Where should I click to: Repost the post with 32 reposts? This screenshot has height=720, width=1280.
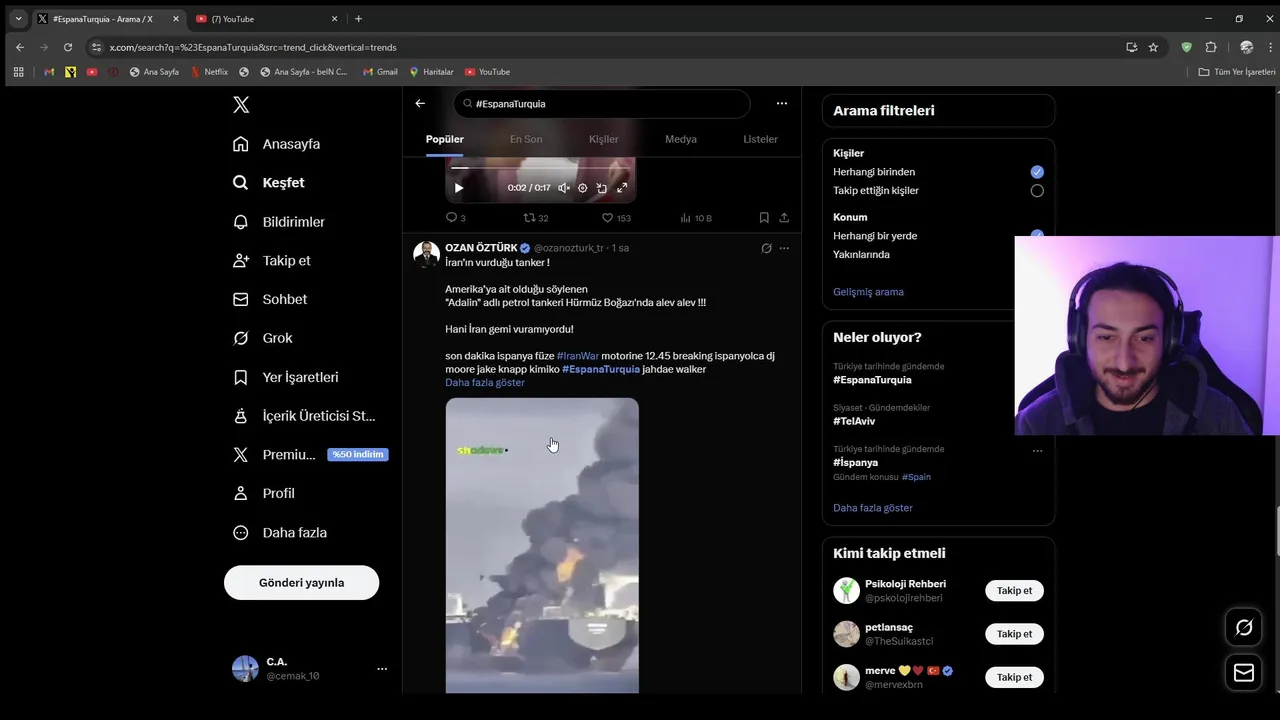click(x=536, y=218)
